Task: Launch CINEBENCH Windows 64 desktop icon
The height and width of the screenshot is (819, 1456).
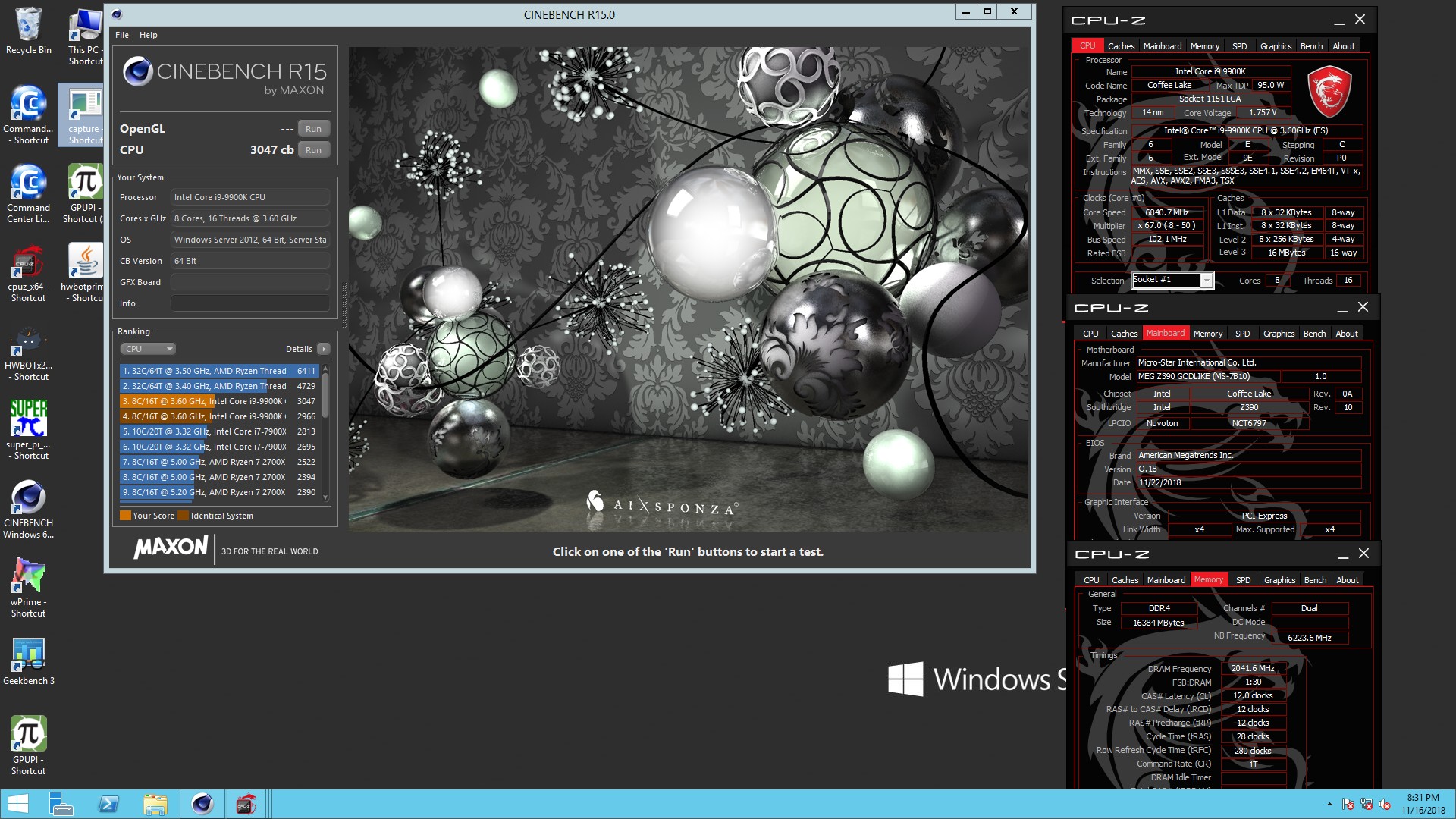Action: pos(29,509)
